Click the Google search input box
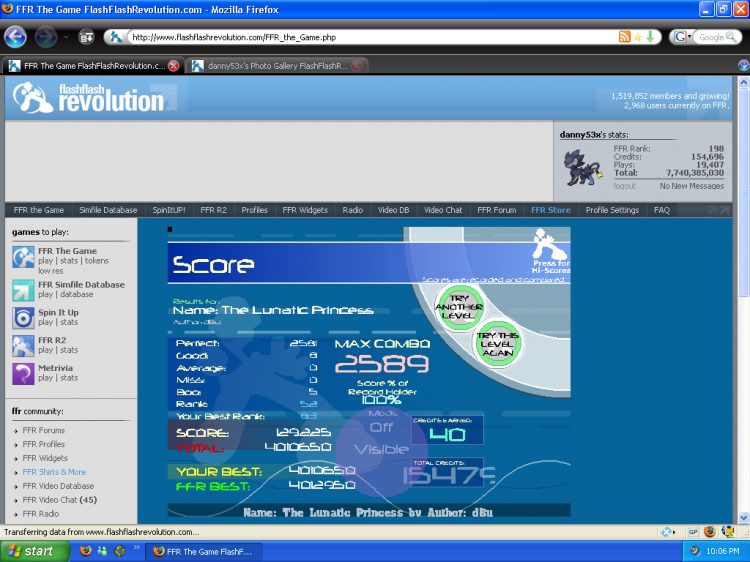750x562 pixels. 711,37
